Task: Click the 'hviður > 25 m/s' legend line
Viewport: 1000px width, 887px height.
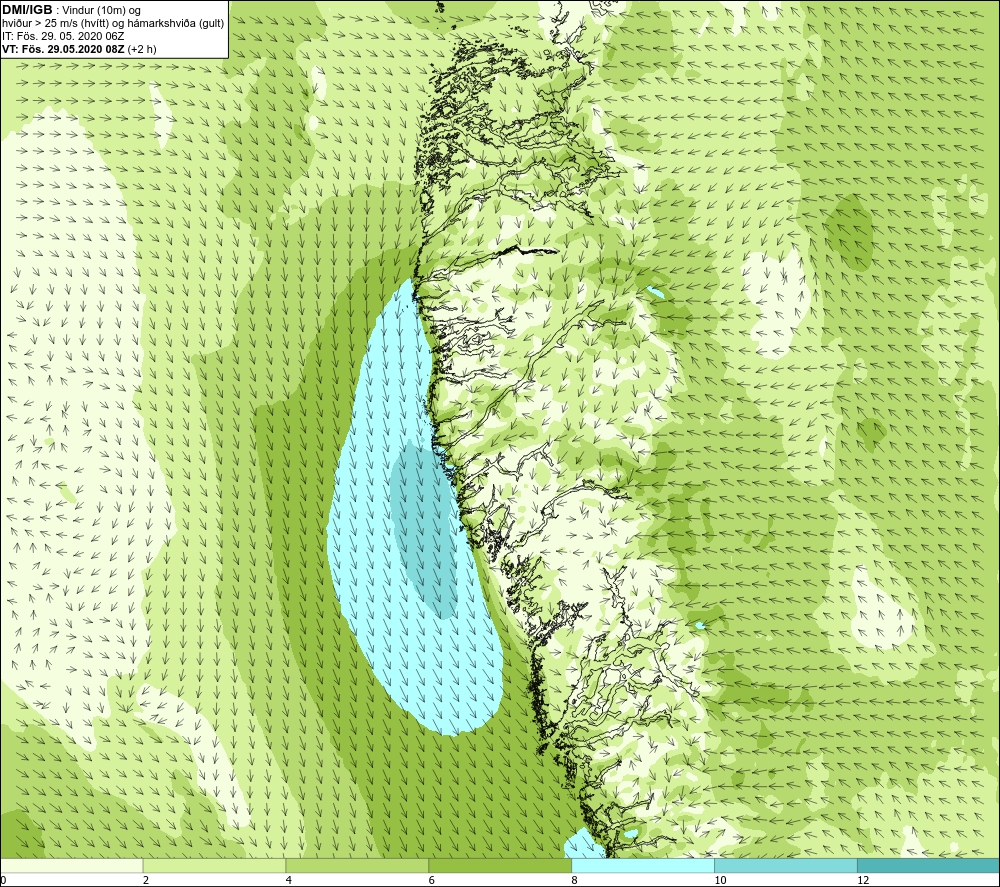Action: (x=113, y=23)
